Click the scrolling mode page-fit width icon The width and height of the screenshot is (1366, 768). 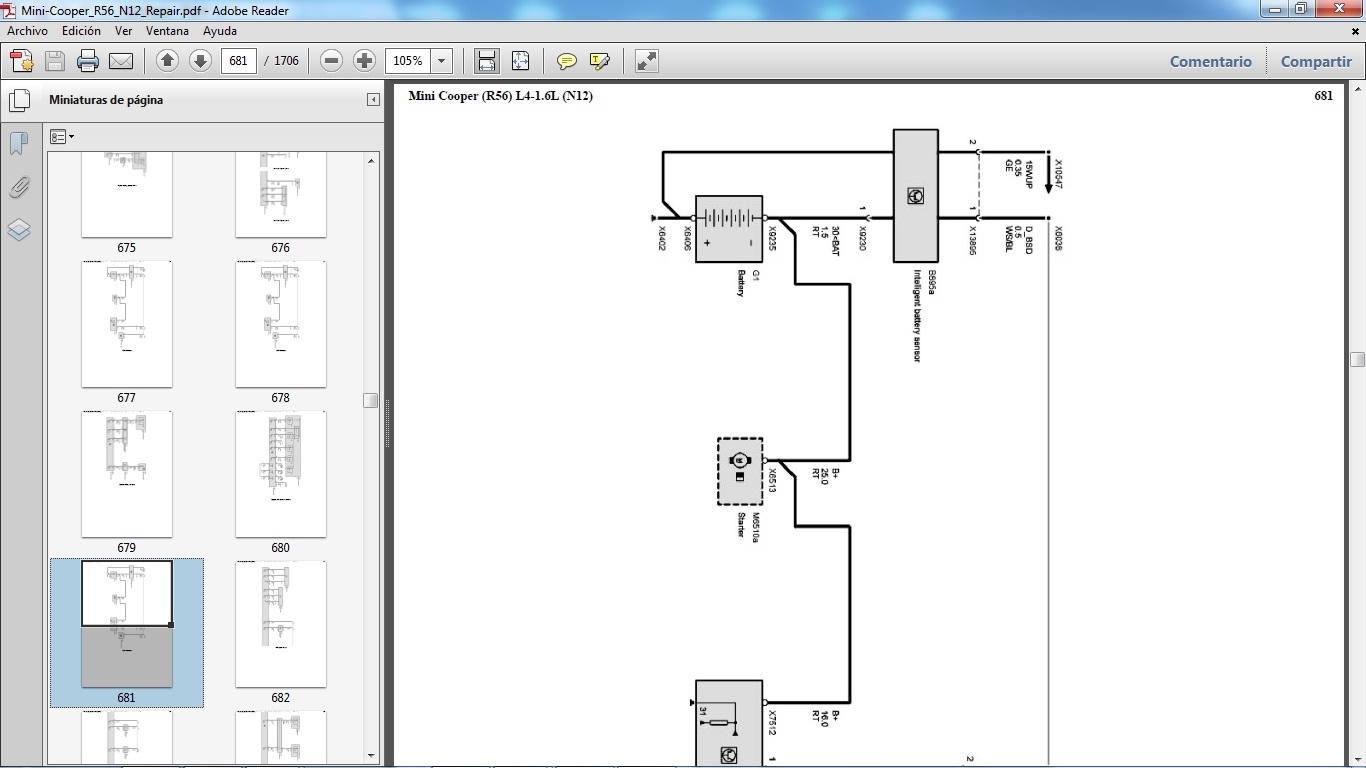(x=487, y=61)
